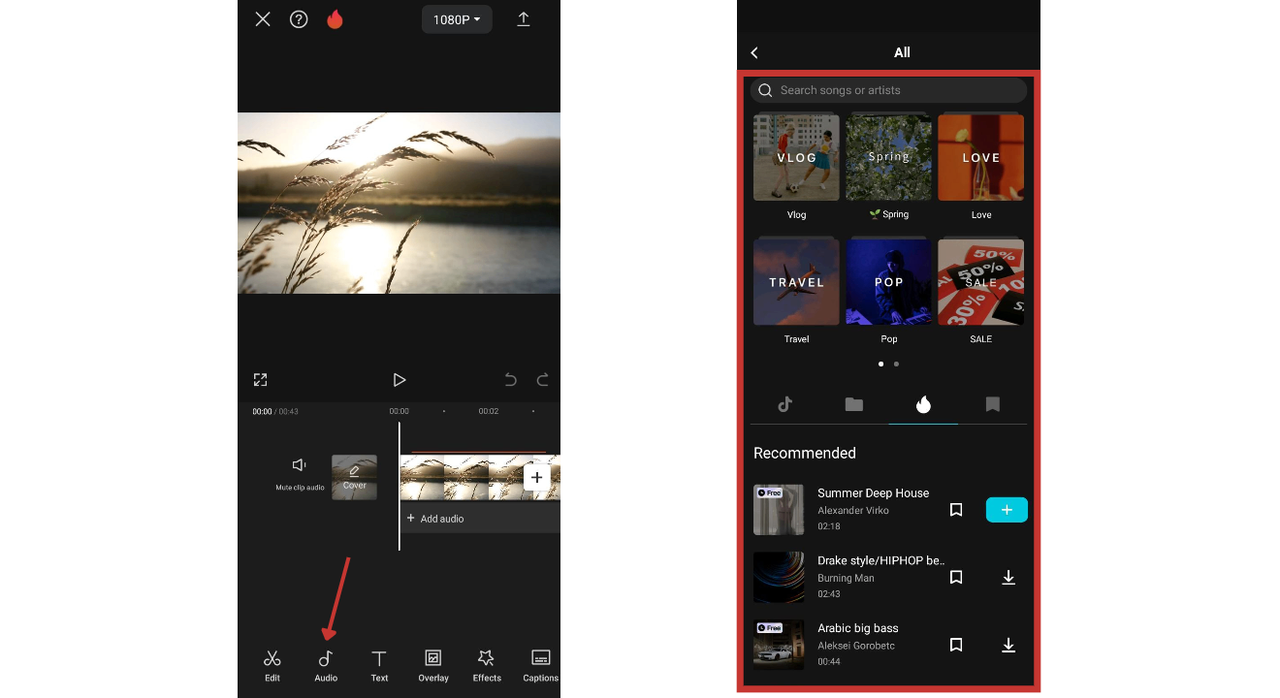The height and width of the screenshot is (698, 1280).
Task: Preview Summer Deep House cover thumbnail
Action: click(778, 510)
